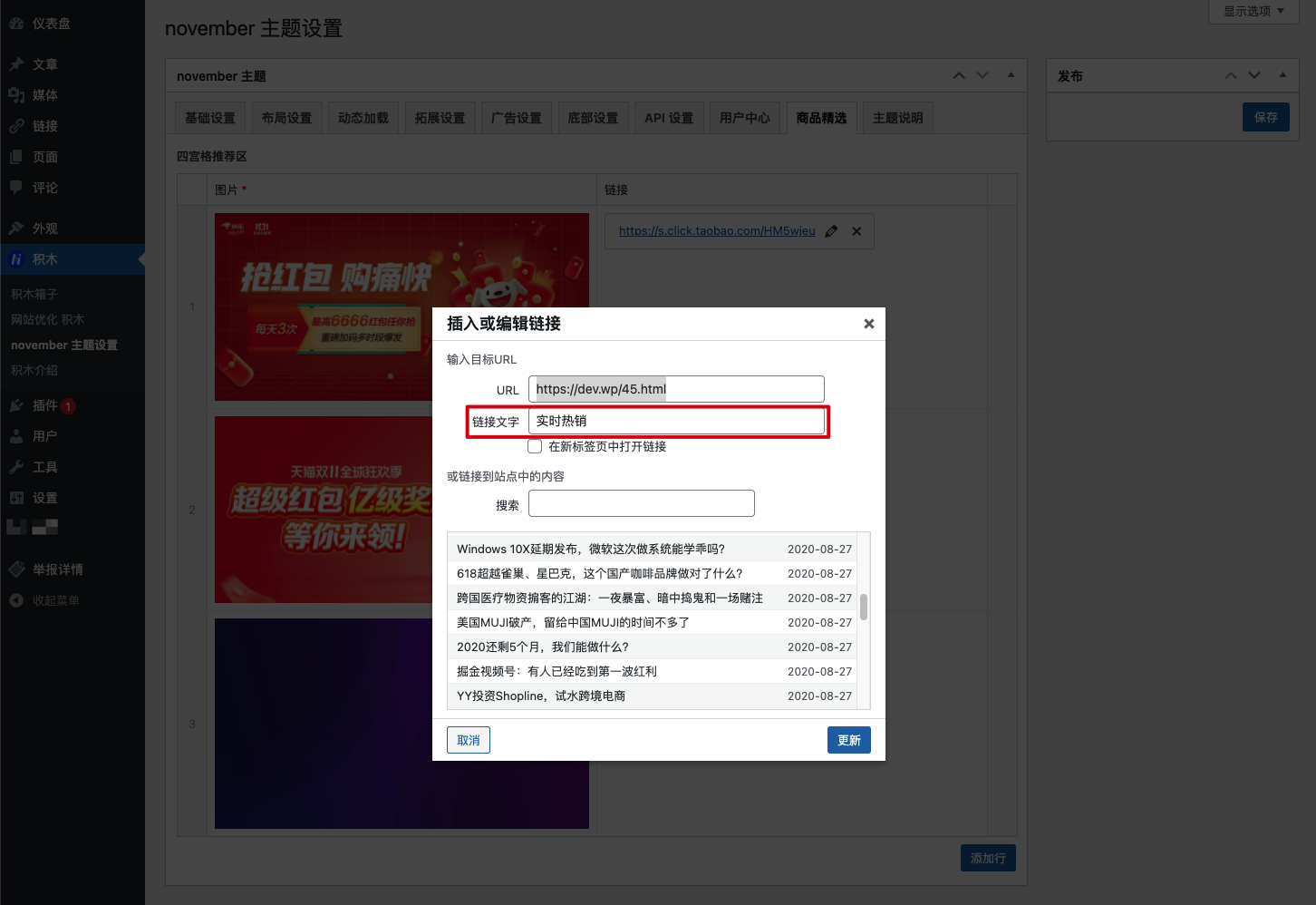Open 网站优化 积木 submenu item
The height and width of the screenshot is (905, 1316).
click(x=47, y=319)
